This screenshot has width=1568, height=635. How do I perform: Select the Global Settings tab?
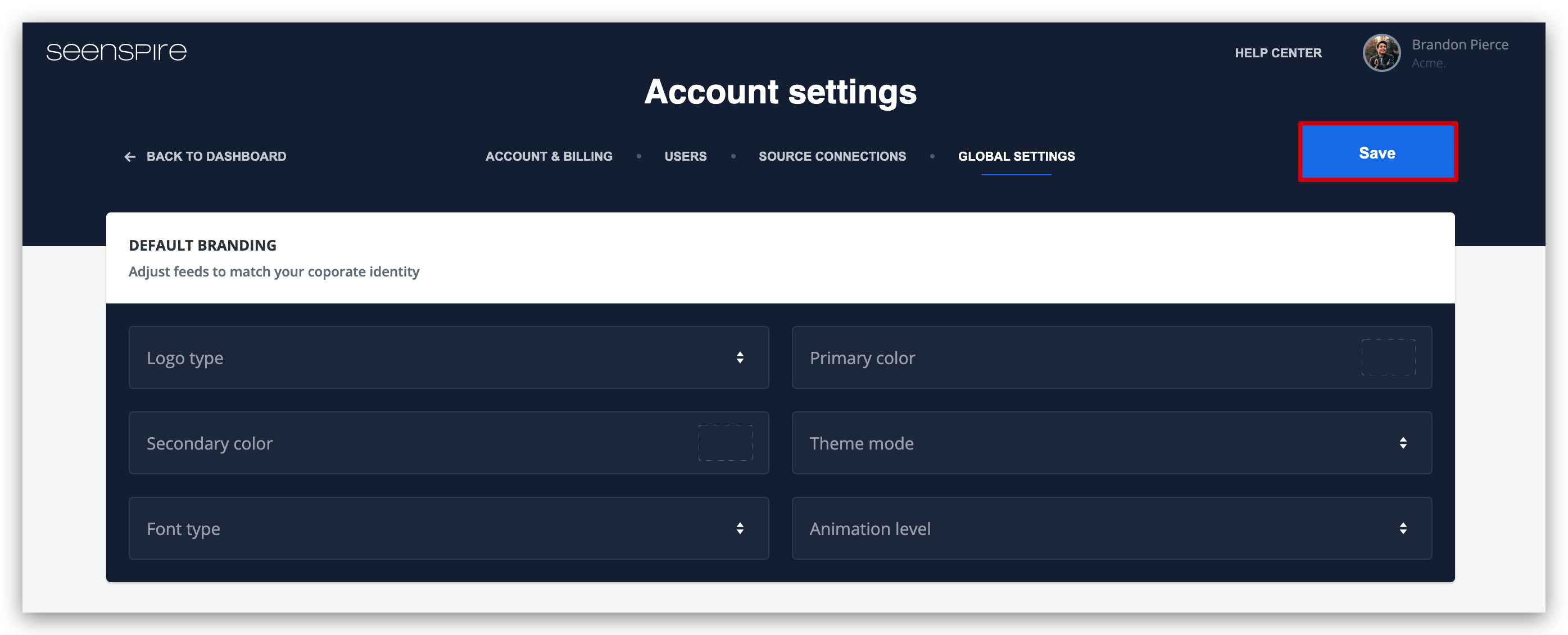pyautogui.click(x=1016, y=156)
